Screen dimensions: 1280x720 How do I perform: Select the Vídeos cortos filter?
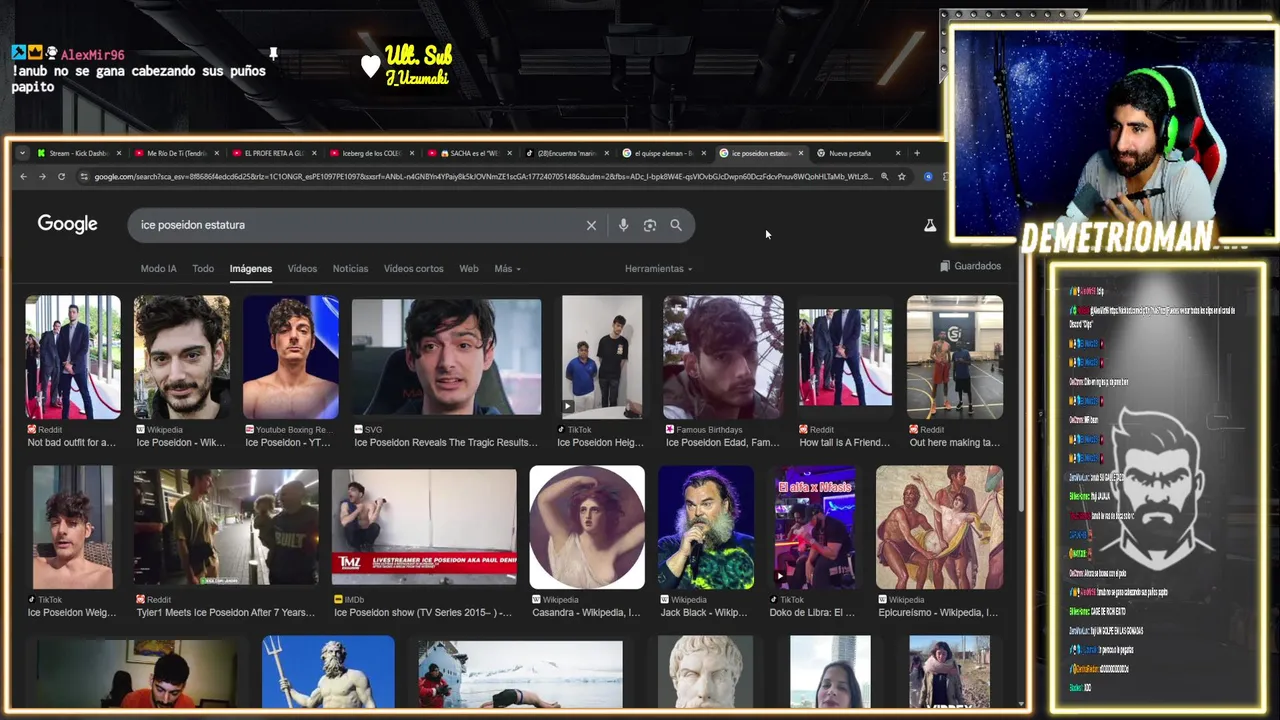[413, 268]
